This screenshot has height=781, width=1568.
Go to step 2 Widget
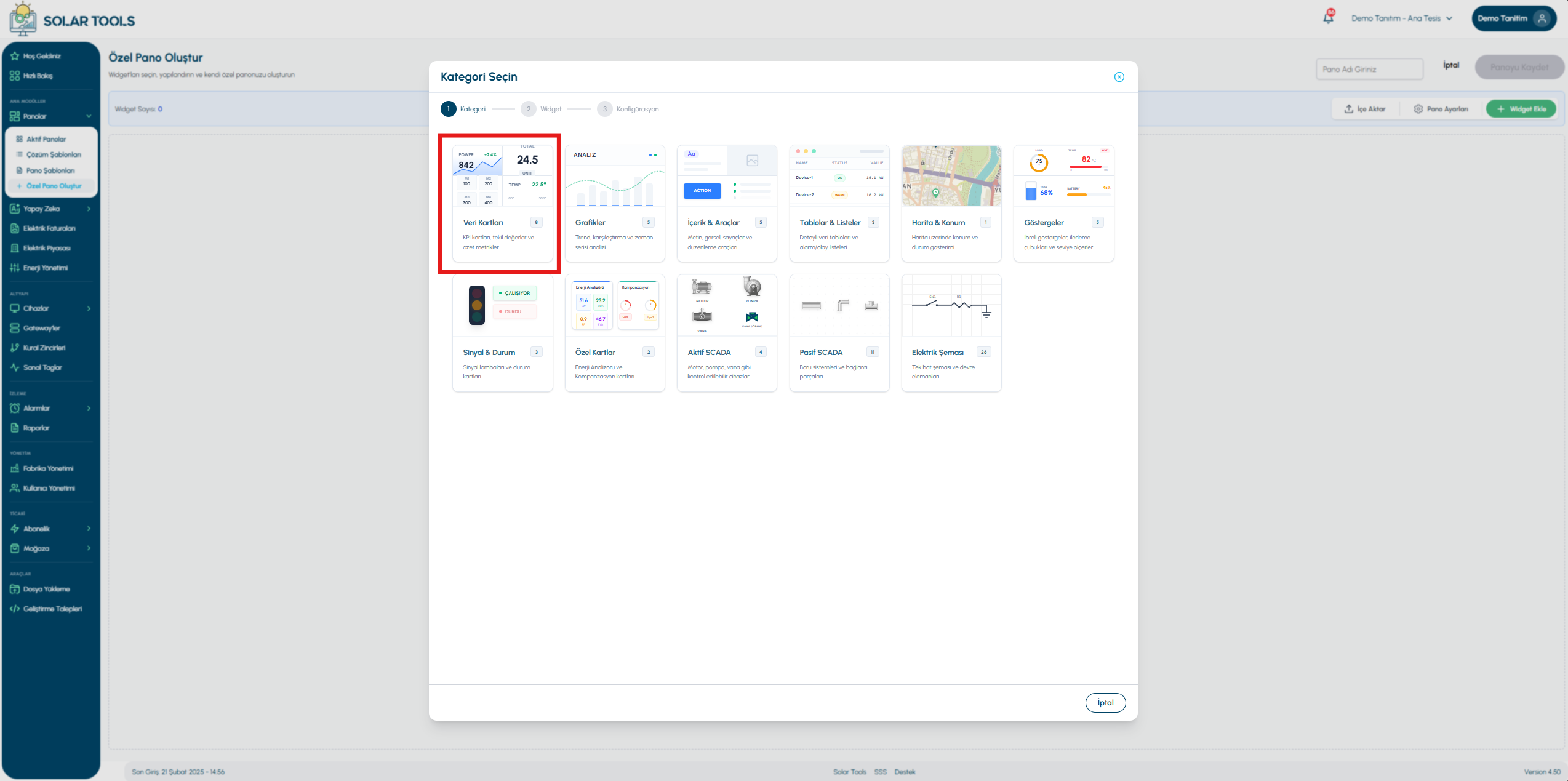pyautogui.click(x=541, y=109)
